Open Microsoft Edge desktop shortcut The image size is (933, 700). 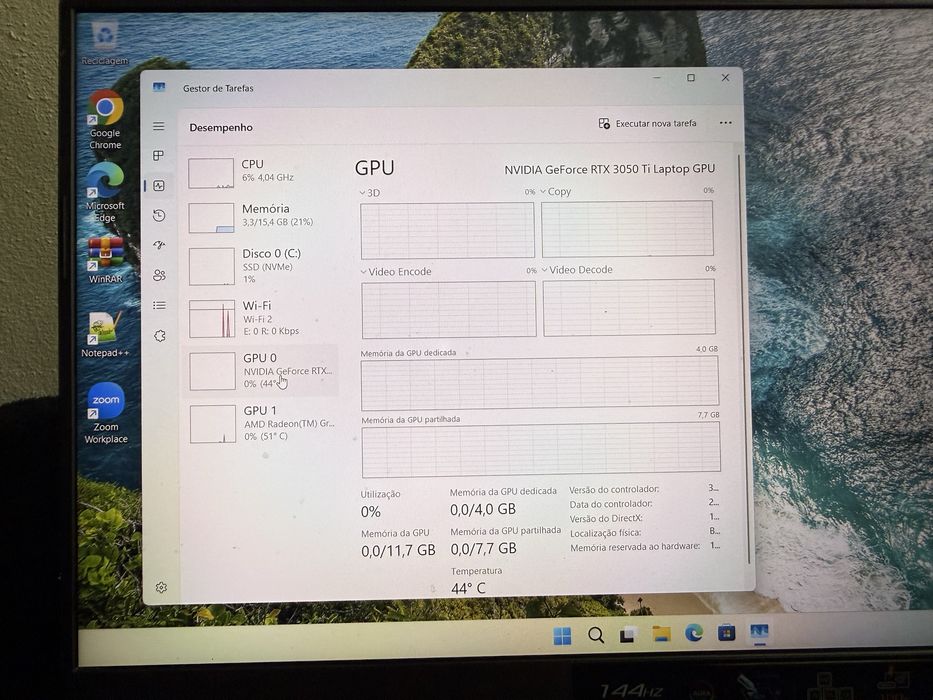[105, 192]
